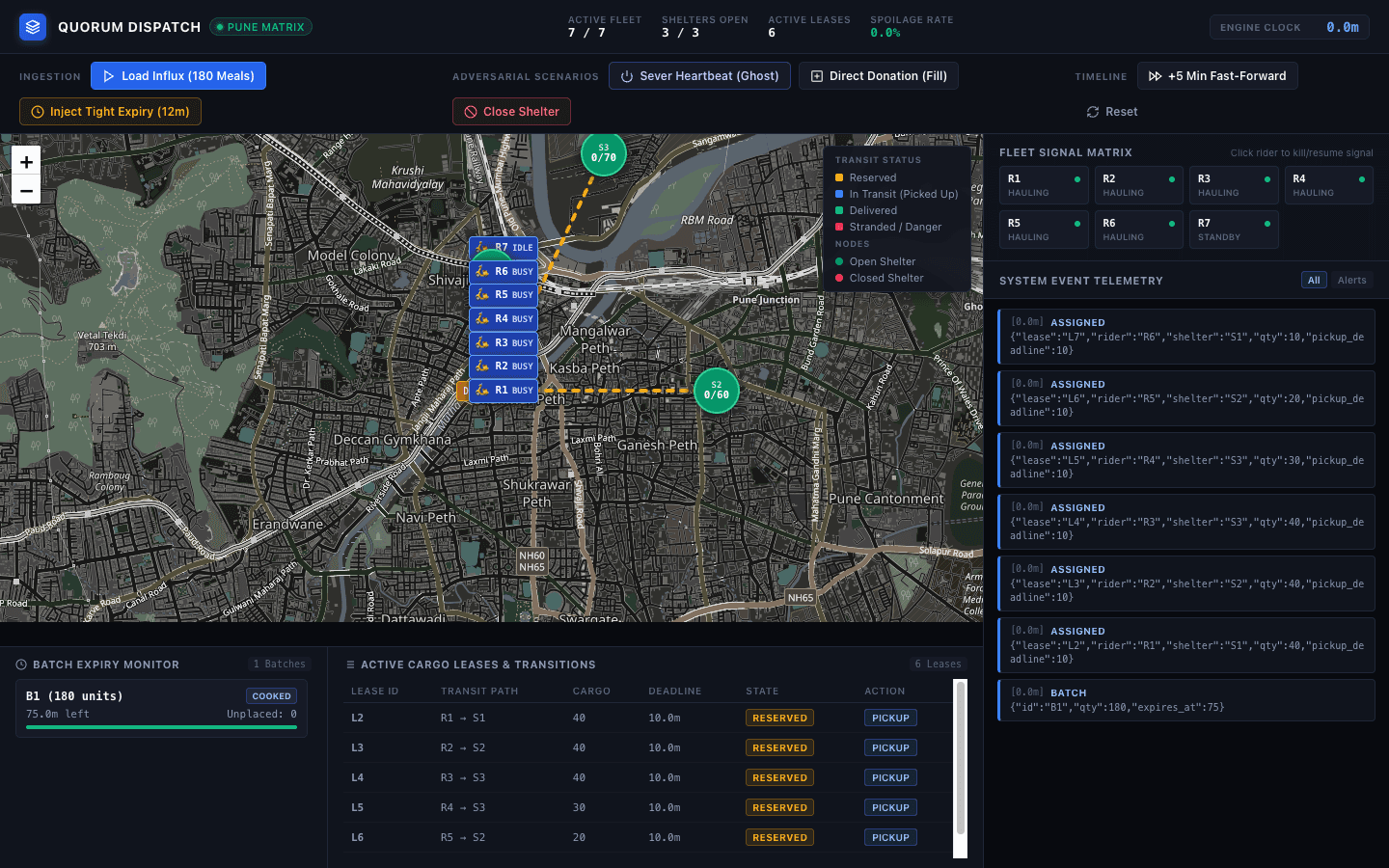
Task: Click rider R7 IDLE map marker
Action: pos(504,248)
